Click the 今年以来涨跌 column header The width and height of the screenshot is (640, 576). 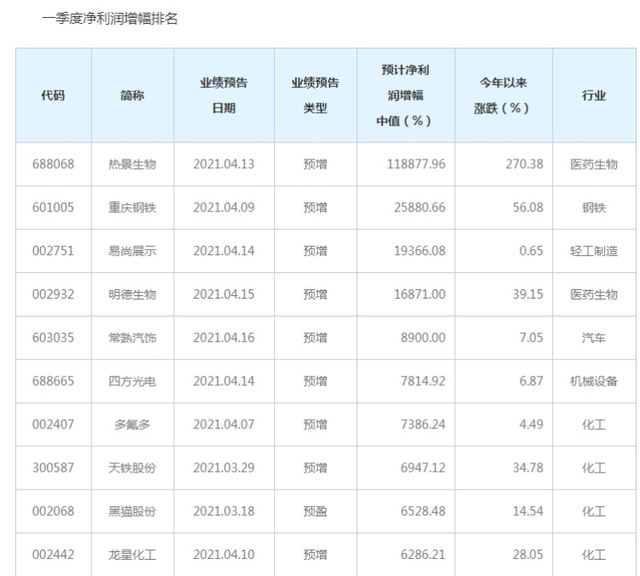(x=502, y=96)
